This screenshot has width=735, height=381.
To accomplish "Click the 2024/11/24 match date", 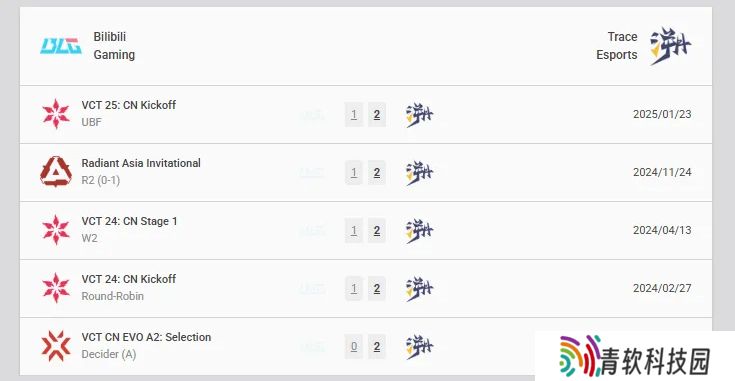I will (662, 172).
